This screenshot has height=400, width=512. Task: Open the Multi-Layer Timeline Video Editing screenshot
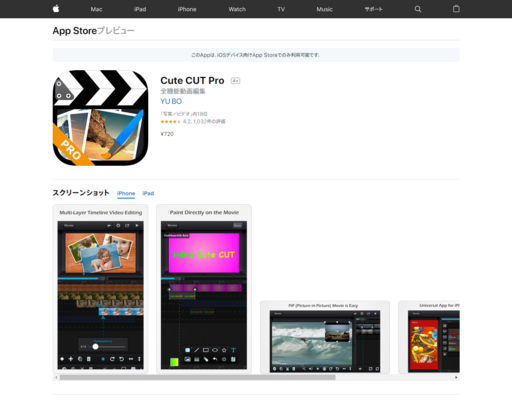click(x=100, y=289)
